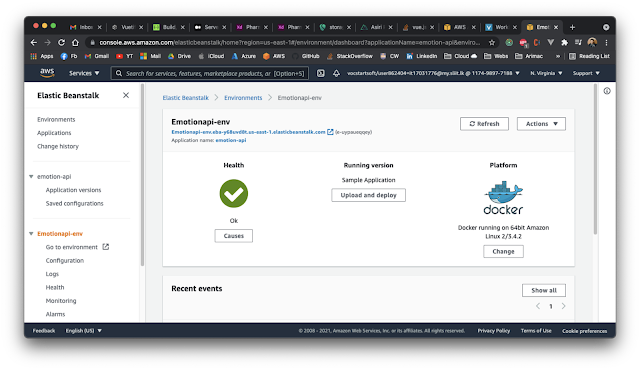Switch to the Inbox Gmail tab
This screenshot has height=370, width=640.
85,27
